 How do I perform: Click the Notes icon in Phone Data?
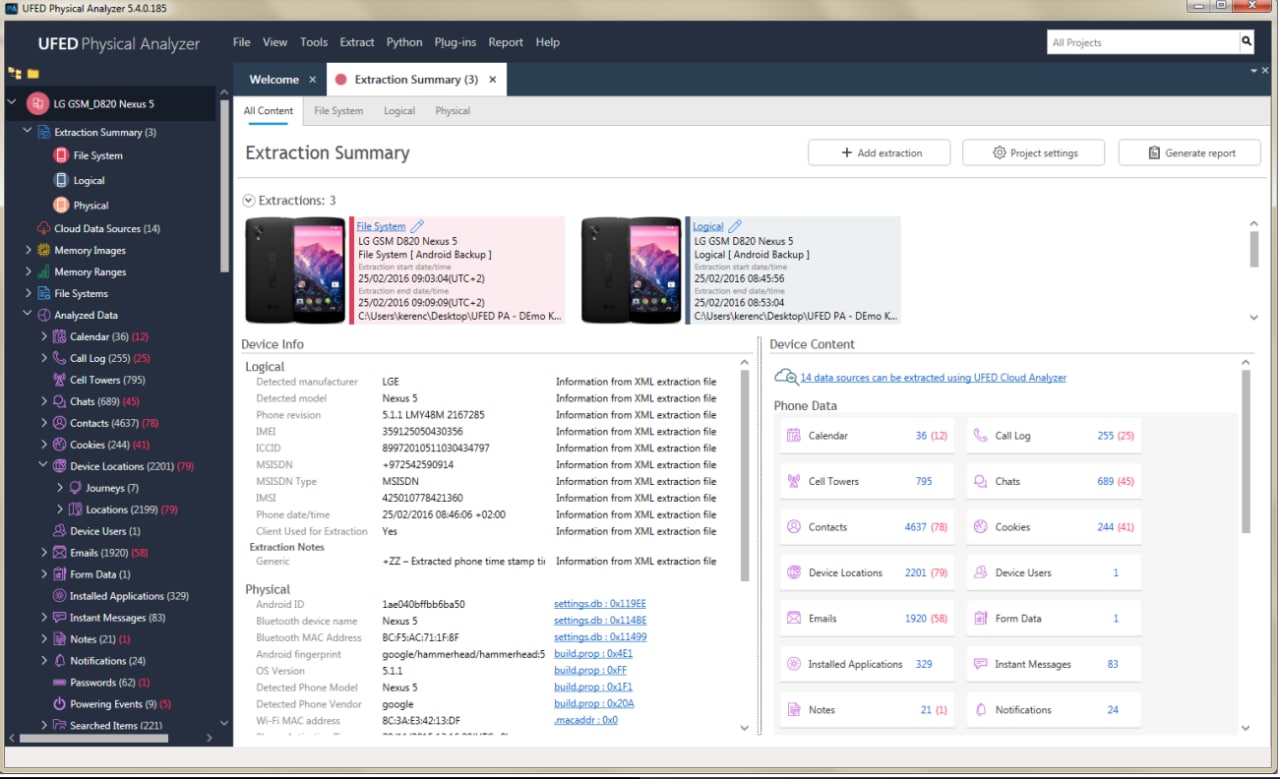tap(794, 710)
